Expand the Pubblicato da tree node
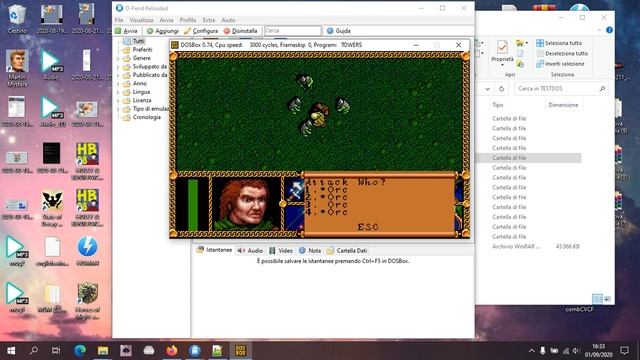Screen dimensions: 640x360 pos(118,75)
